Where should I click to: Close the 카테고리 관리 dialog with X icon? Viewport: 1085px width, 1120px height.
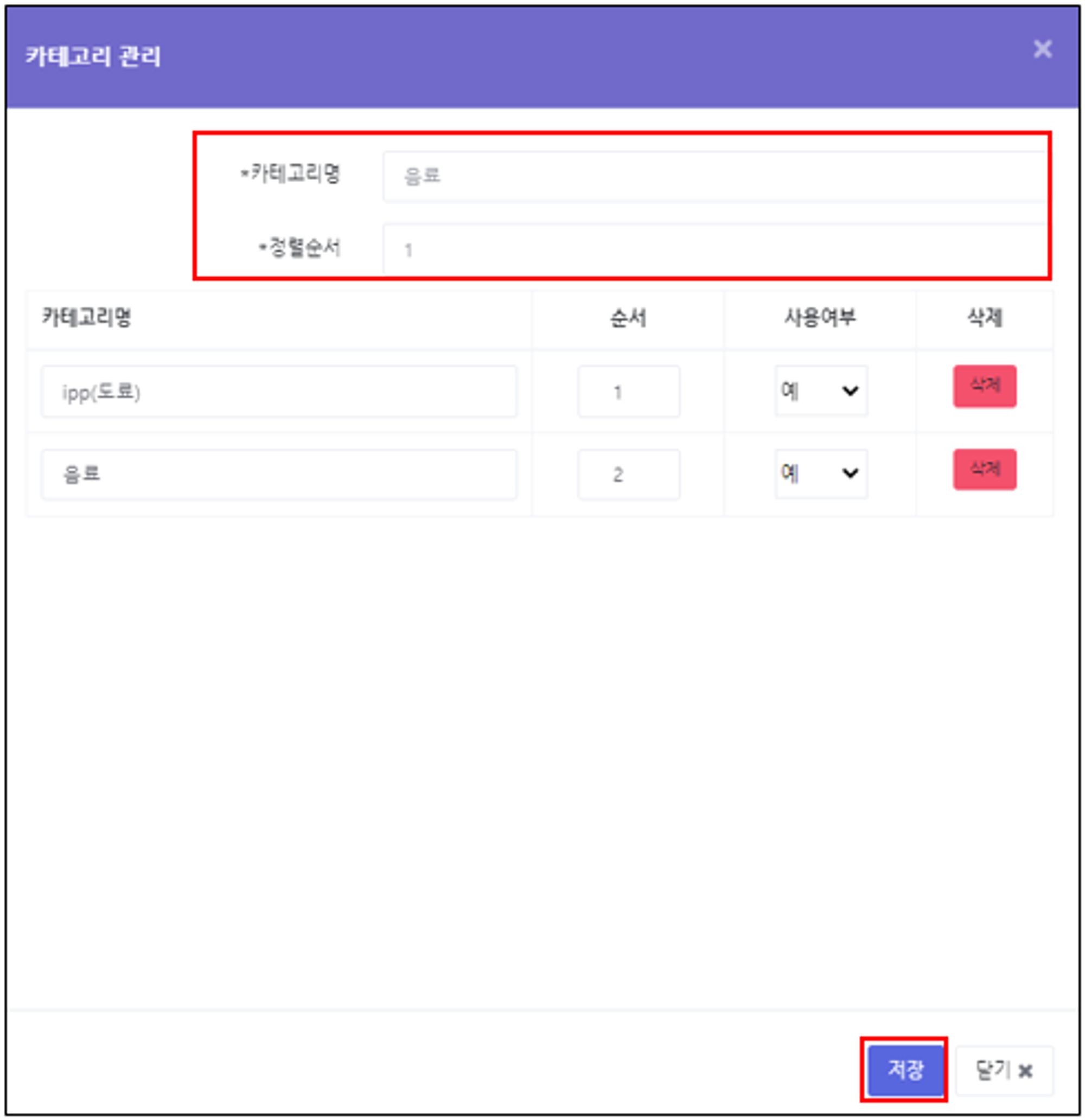click(x=1042, y=49)
